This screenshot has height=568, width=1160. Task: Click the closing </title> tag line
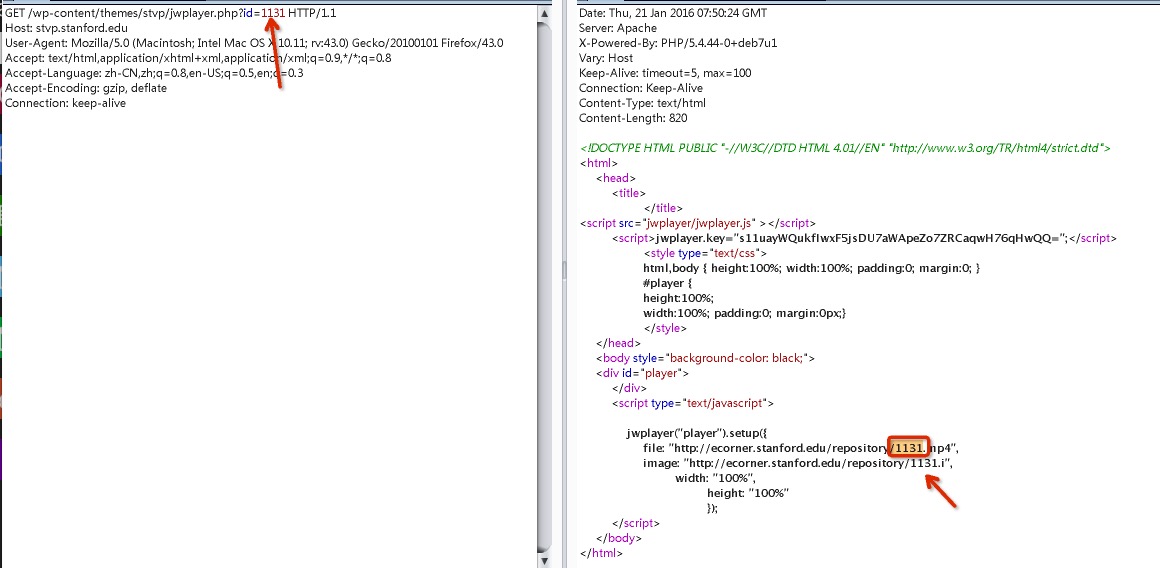pyautogui.click(x=664, y=208)
